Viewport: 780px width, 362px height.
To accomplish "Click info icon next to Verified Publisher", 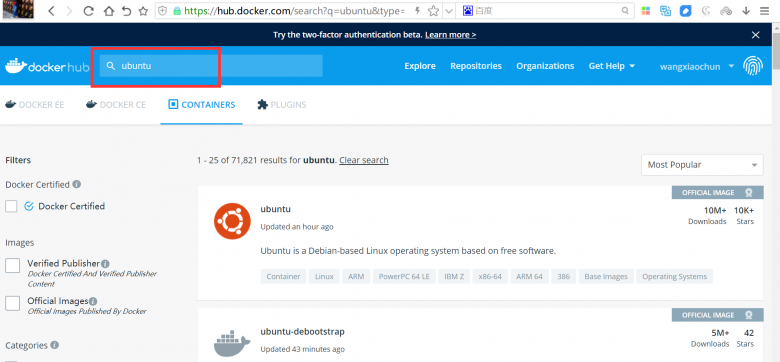I will click(x=105, y=264).
